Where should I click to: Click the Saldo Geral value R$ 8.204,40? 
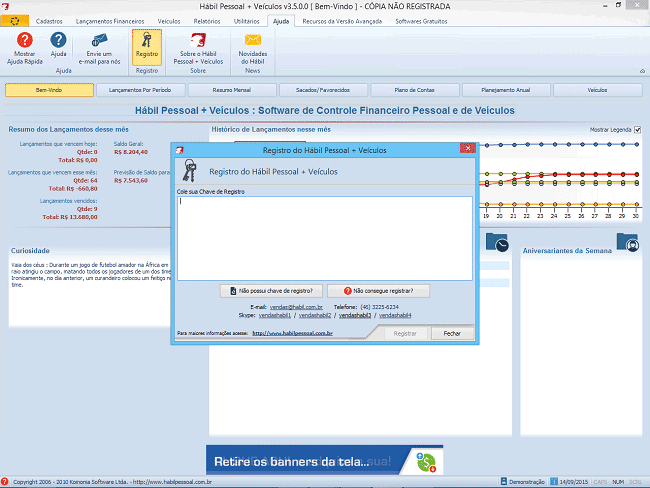[131, 152]
